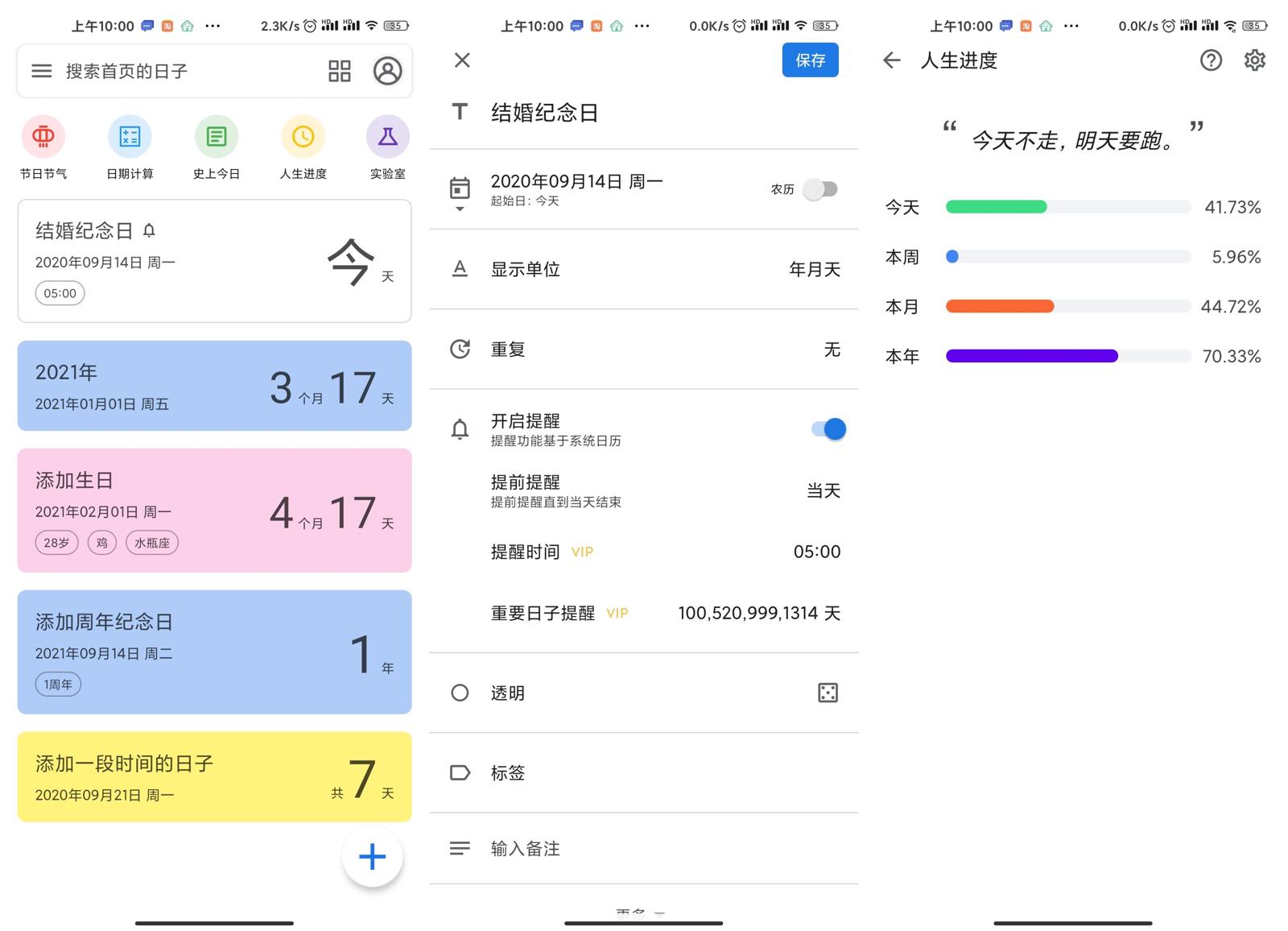1288x931 pixels.
Task: Click the 保存 save button
Action: (x=810, y=60)
